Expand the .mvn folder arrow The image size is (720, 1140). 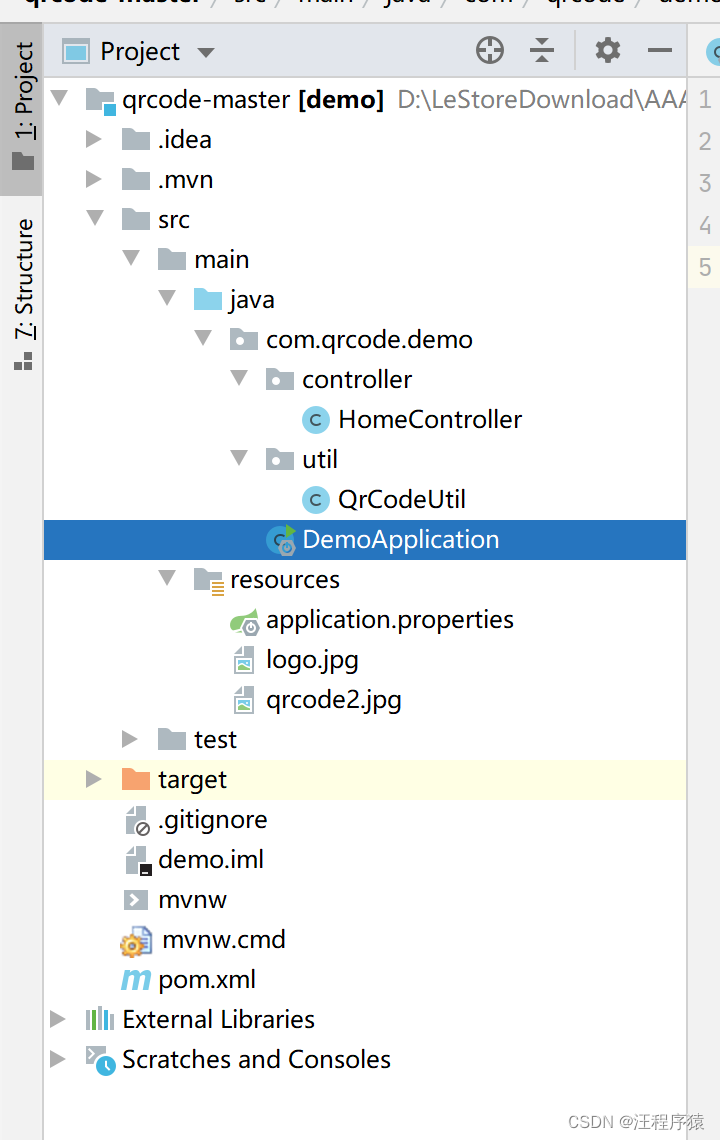click(94, 179)
